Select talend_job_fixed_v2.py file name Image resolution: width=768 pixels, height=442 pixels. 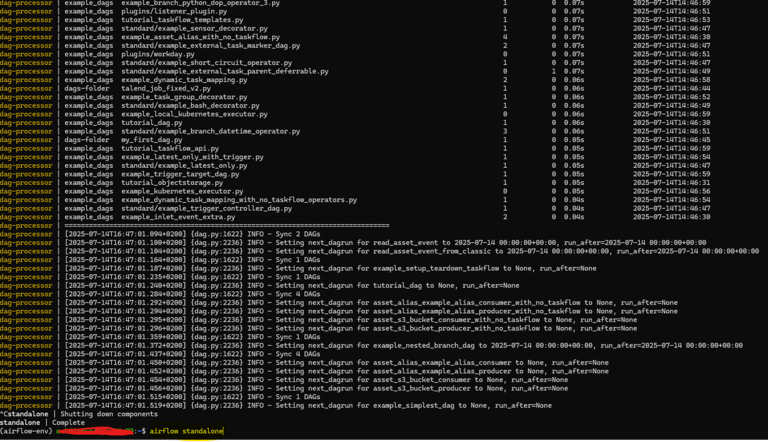[166, 89]
